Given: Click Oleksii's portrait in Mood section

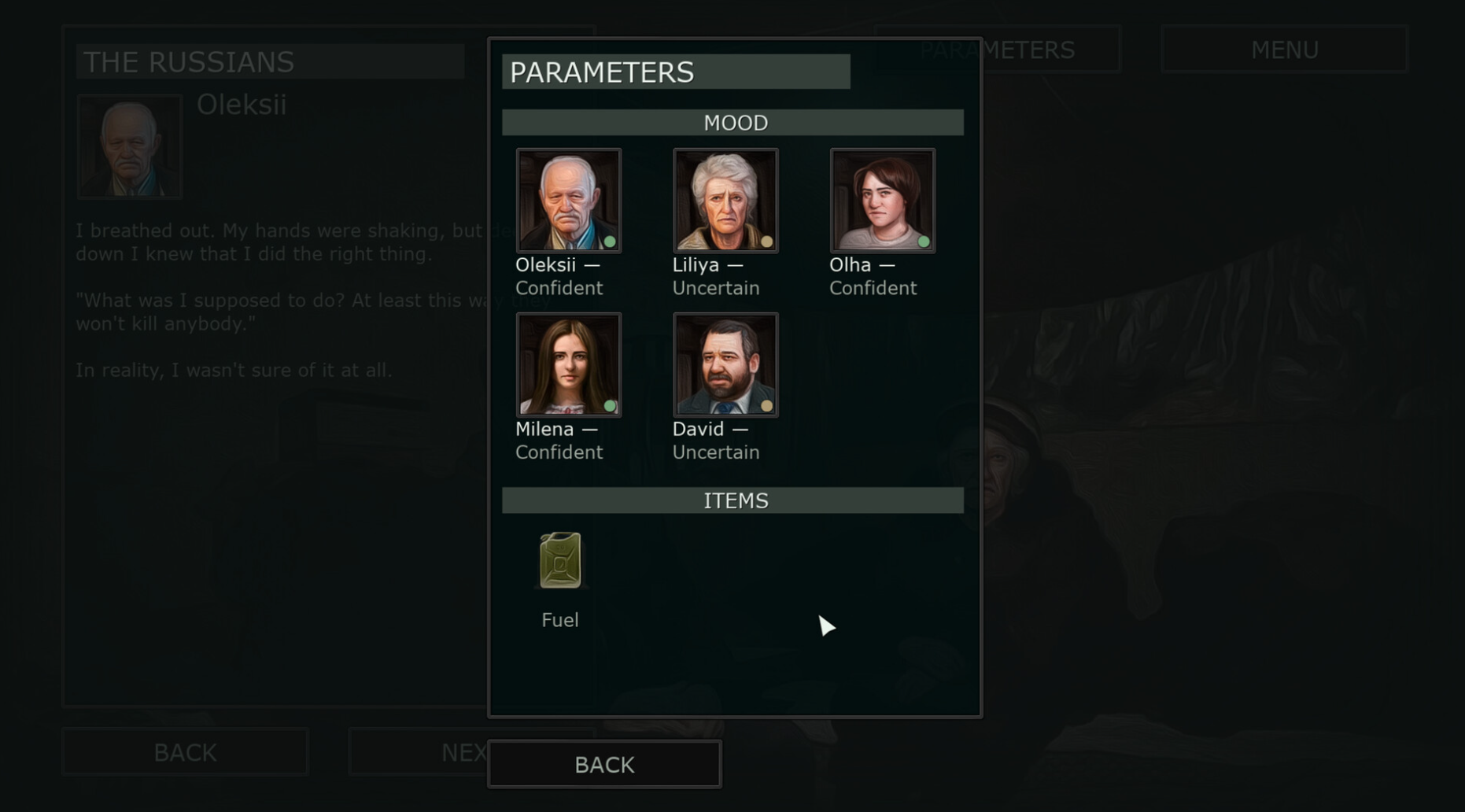Looking at the screenshot, I should pyautogui.click(x=568, y=200).
